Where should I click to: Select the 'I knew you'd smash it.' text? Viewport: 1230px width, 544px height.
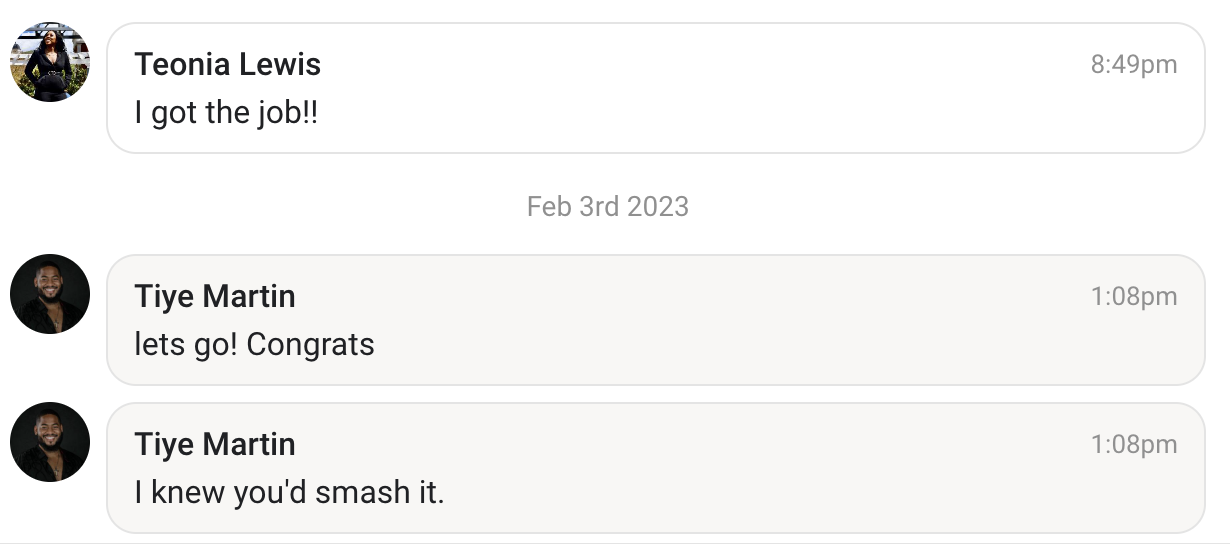pyautogui.click(x=289, y=493)
